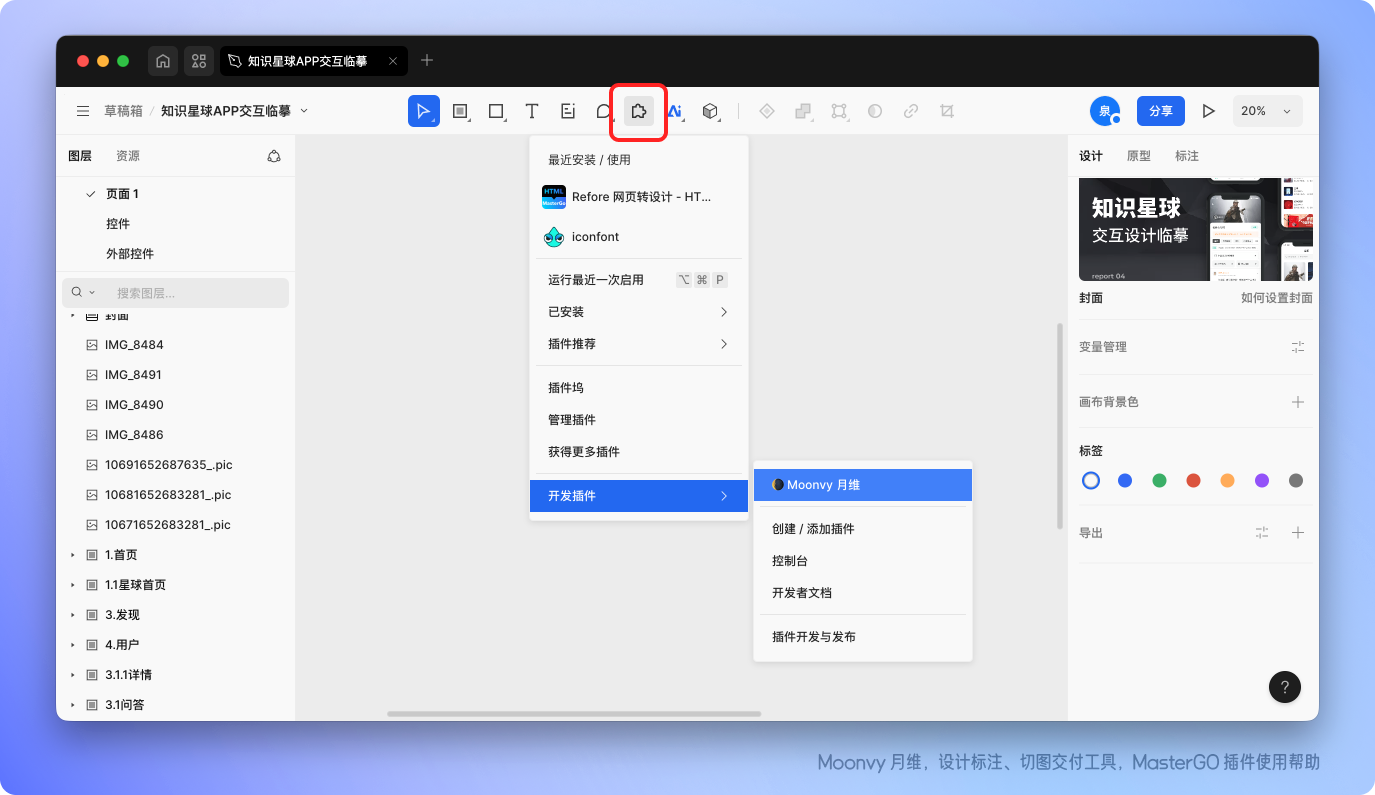The width and height of the screenshot is (1375, 795).
Task: Expand the 4.用户 layer arrow
Action: pos(73,645)
